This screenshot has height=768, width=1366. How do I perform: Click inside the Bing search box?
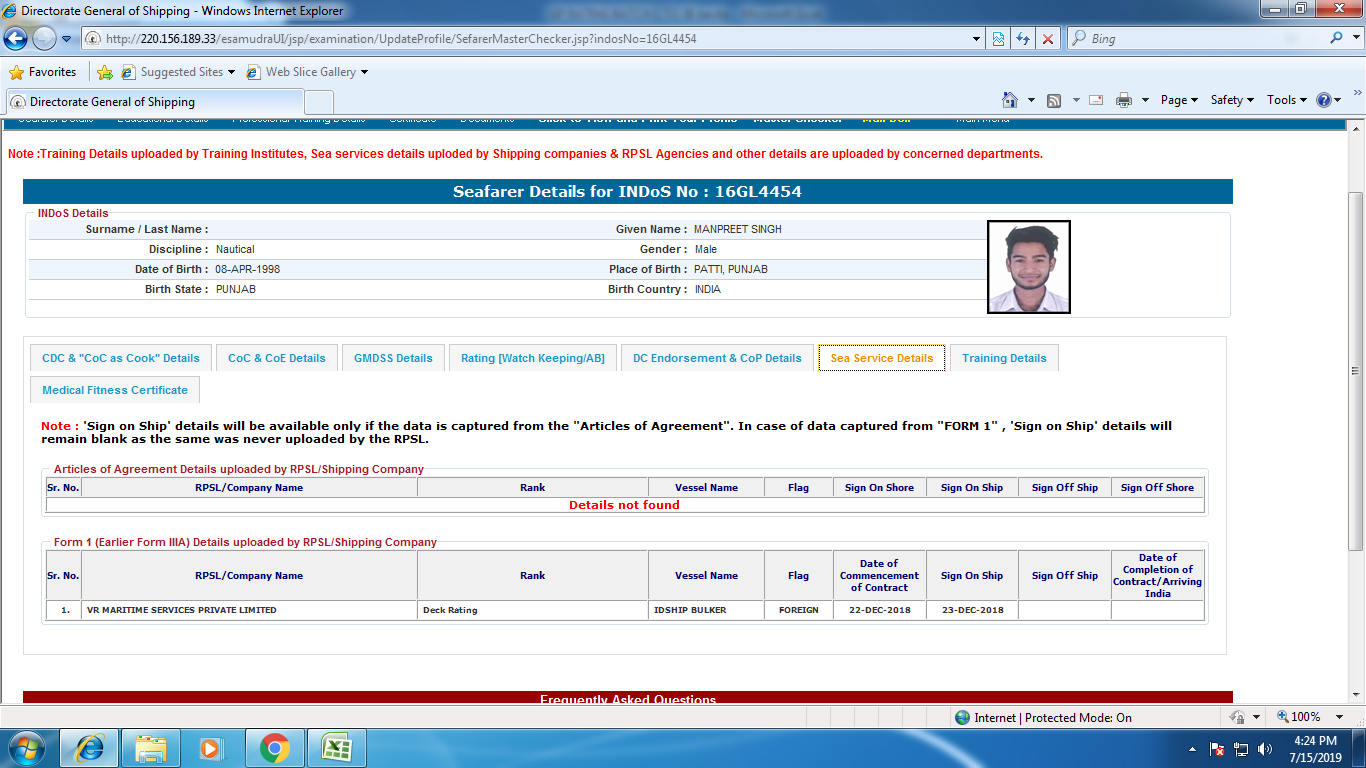tap(1200, 39)
